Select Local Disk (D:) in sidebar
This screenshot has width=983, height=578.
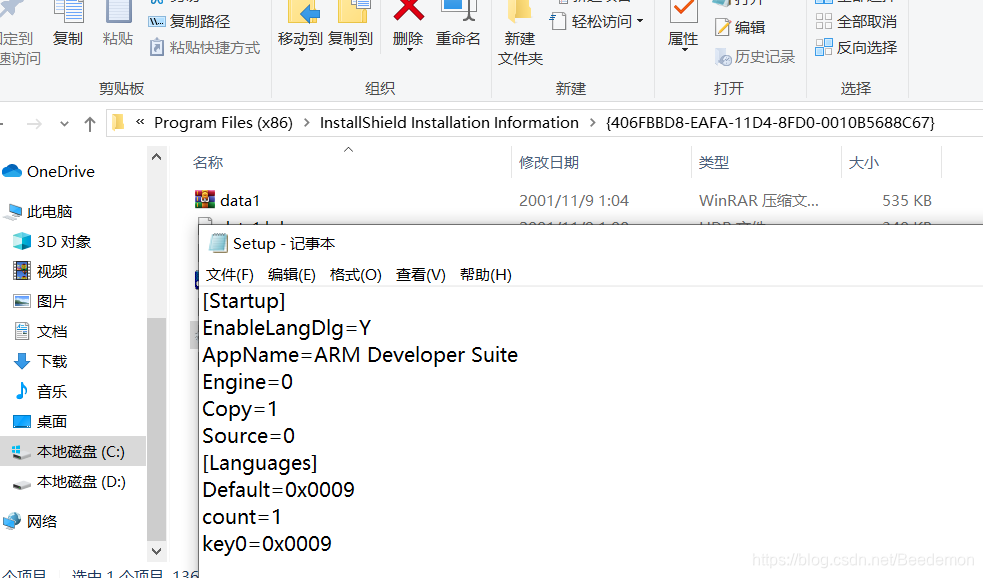[x=69, y=482]
